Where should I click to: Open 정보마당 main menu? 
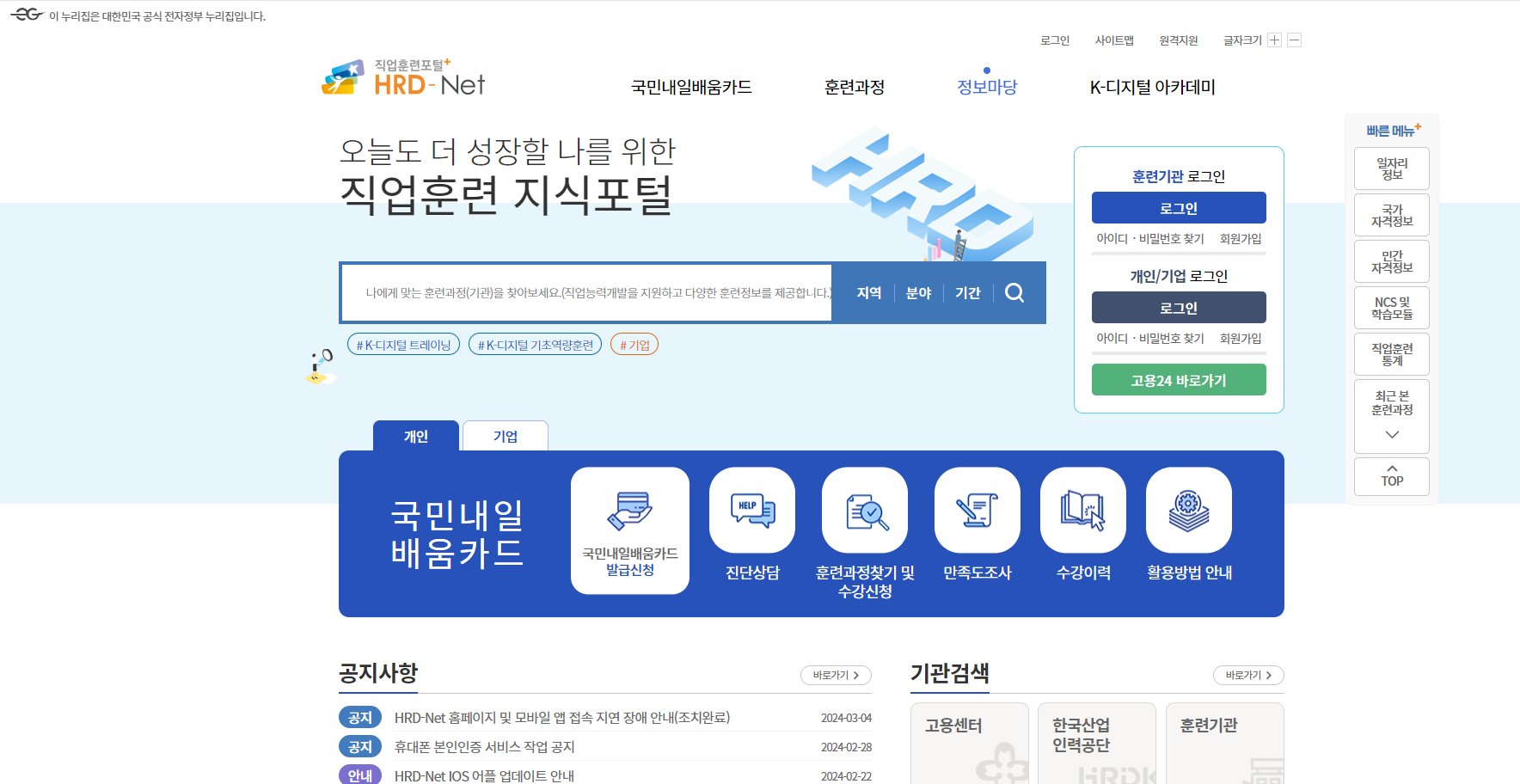(987, 87)
